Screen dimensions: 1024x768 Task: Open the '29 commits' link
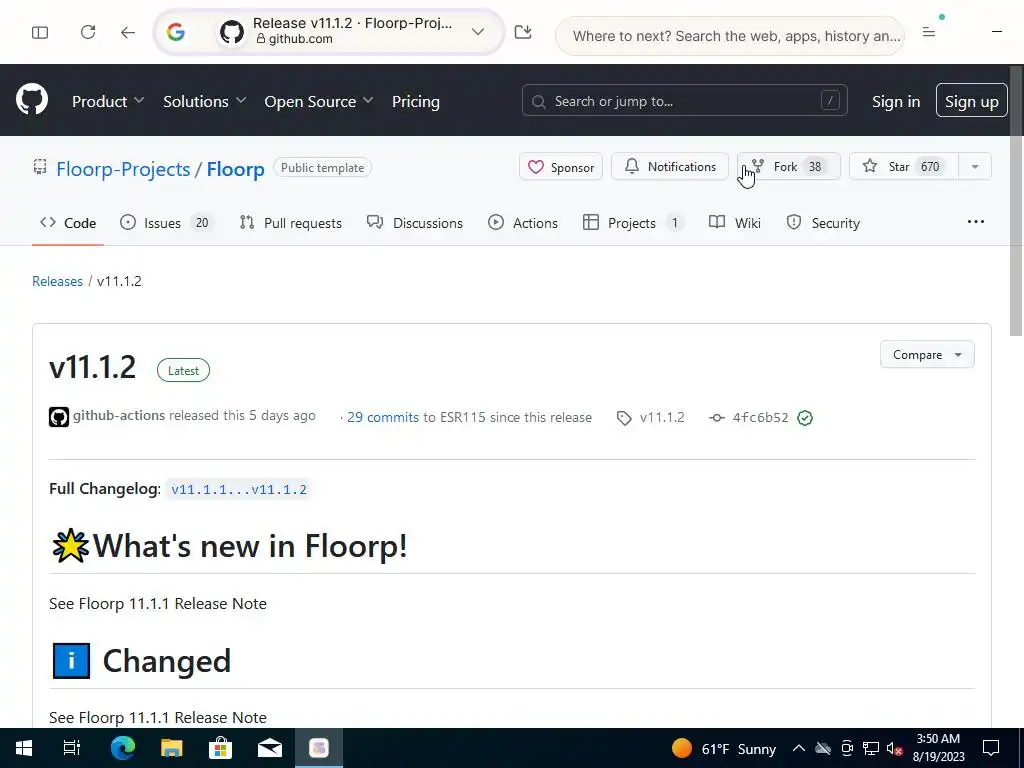coord(383,417)
